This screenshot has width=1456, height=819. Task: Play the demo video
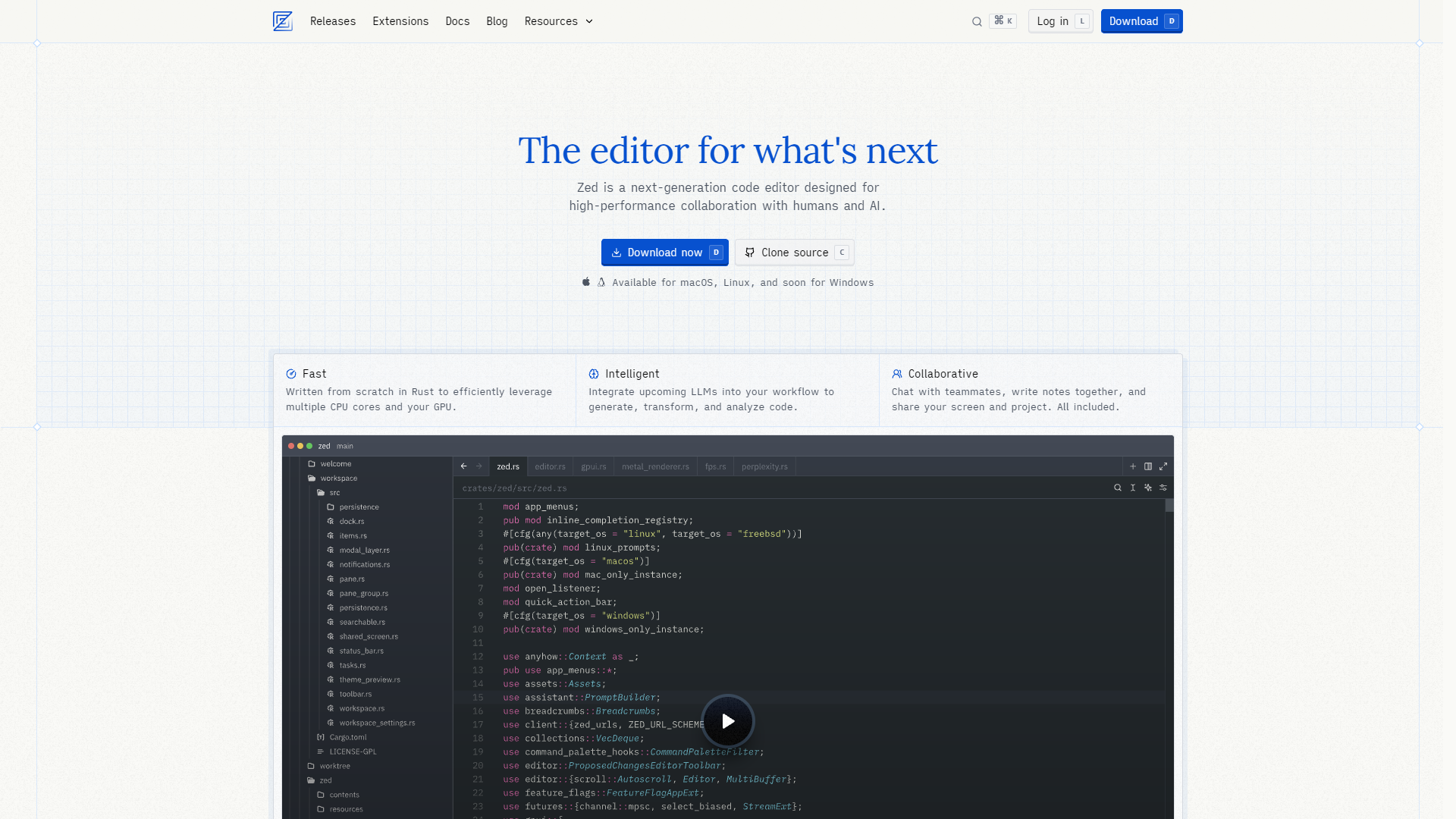point(728,721)
